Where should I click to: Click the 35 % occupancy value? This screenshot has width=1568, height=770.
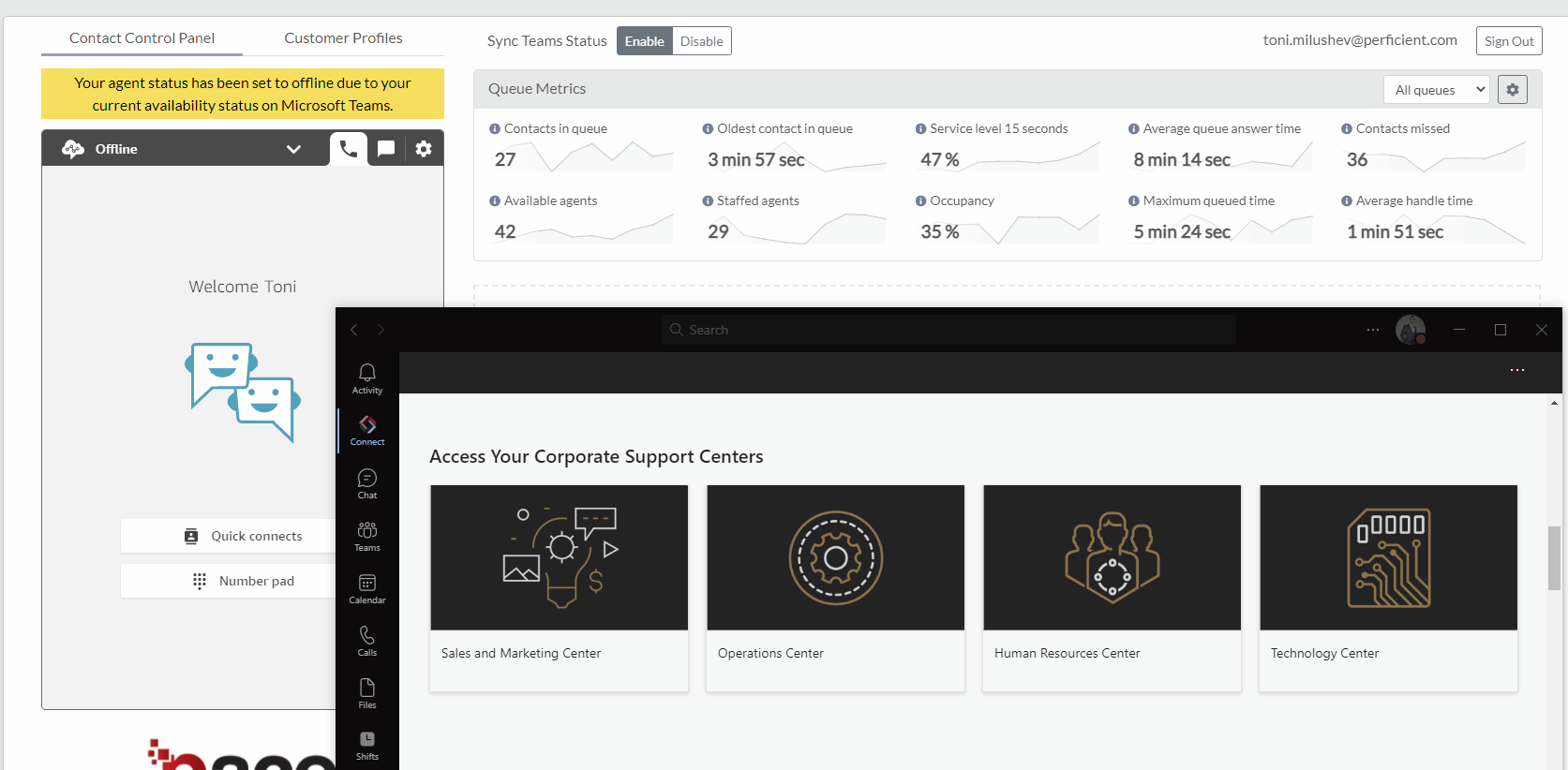click(x=940, y=232)
